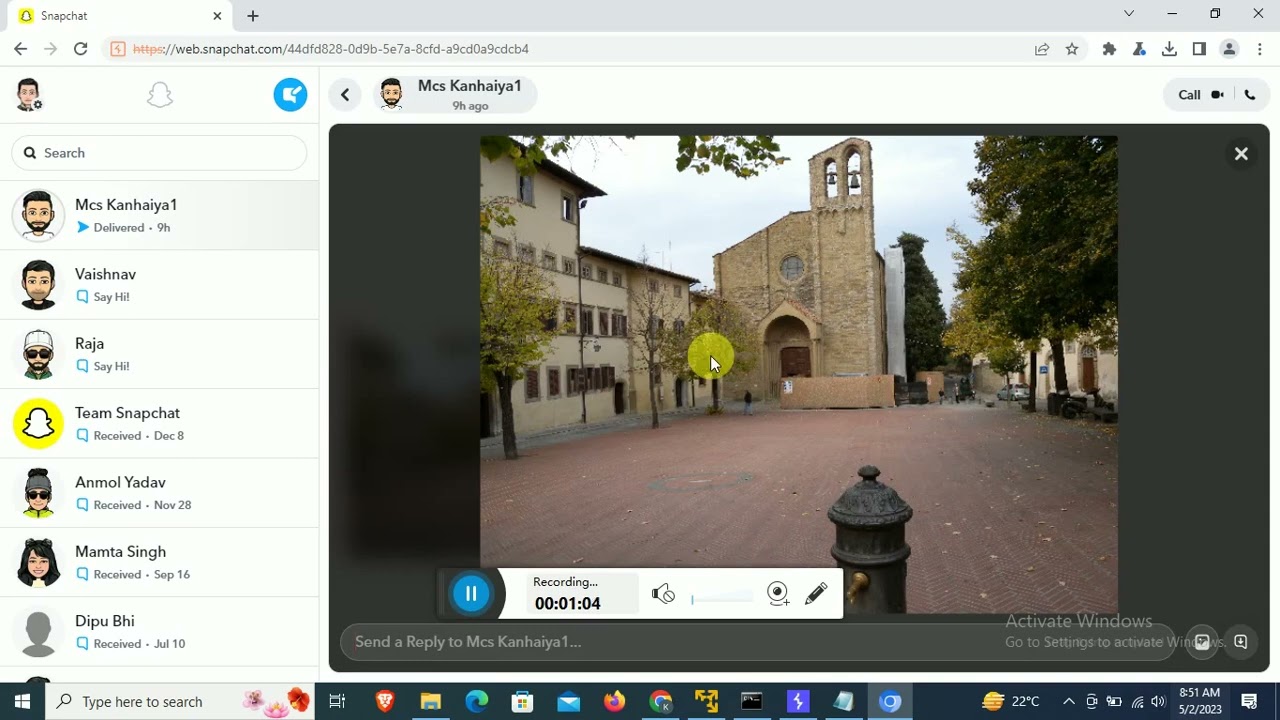Click the taskbar search box
The image size is (1280, 720).
pos(180,702)
